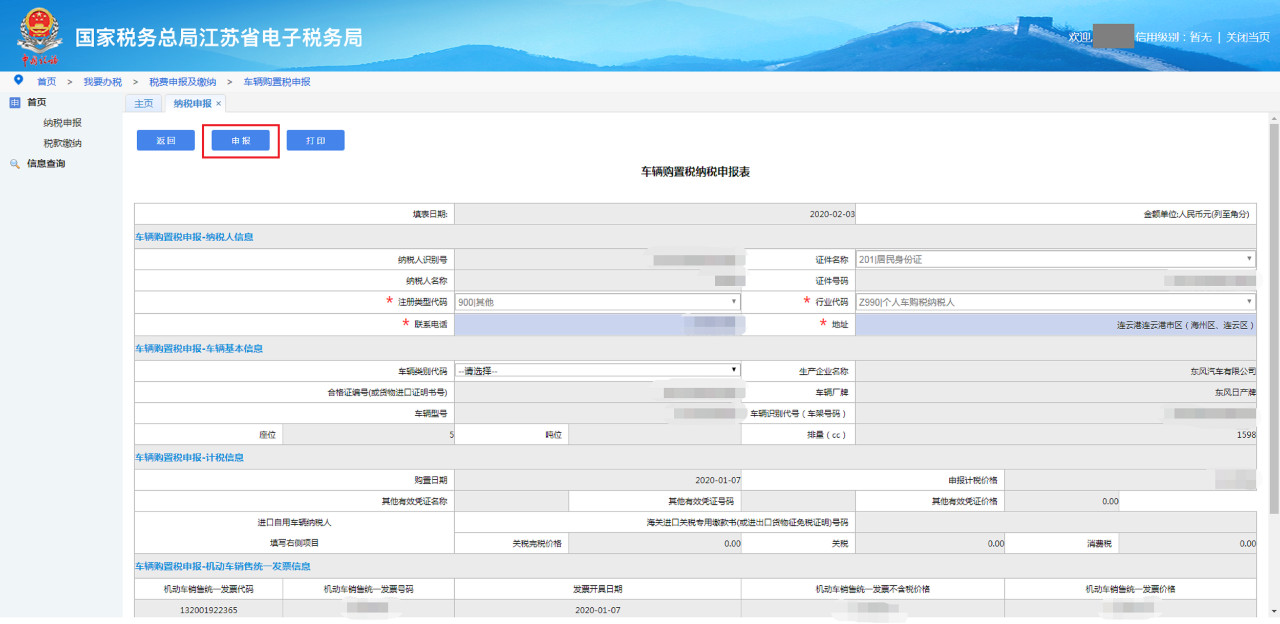Expand 信息查询 in the left sidebar
Screen dimensions: 1280x624
point(46,164)
